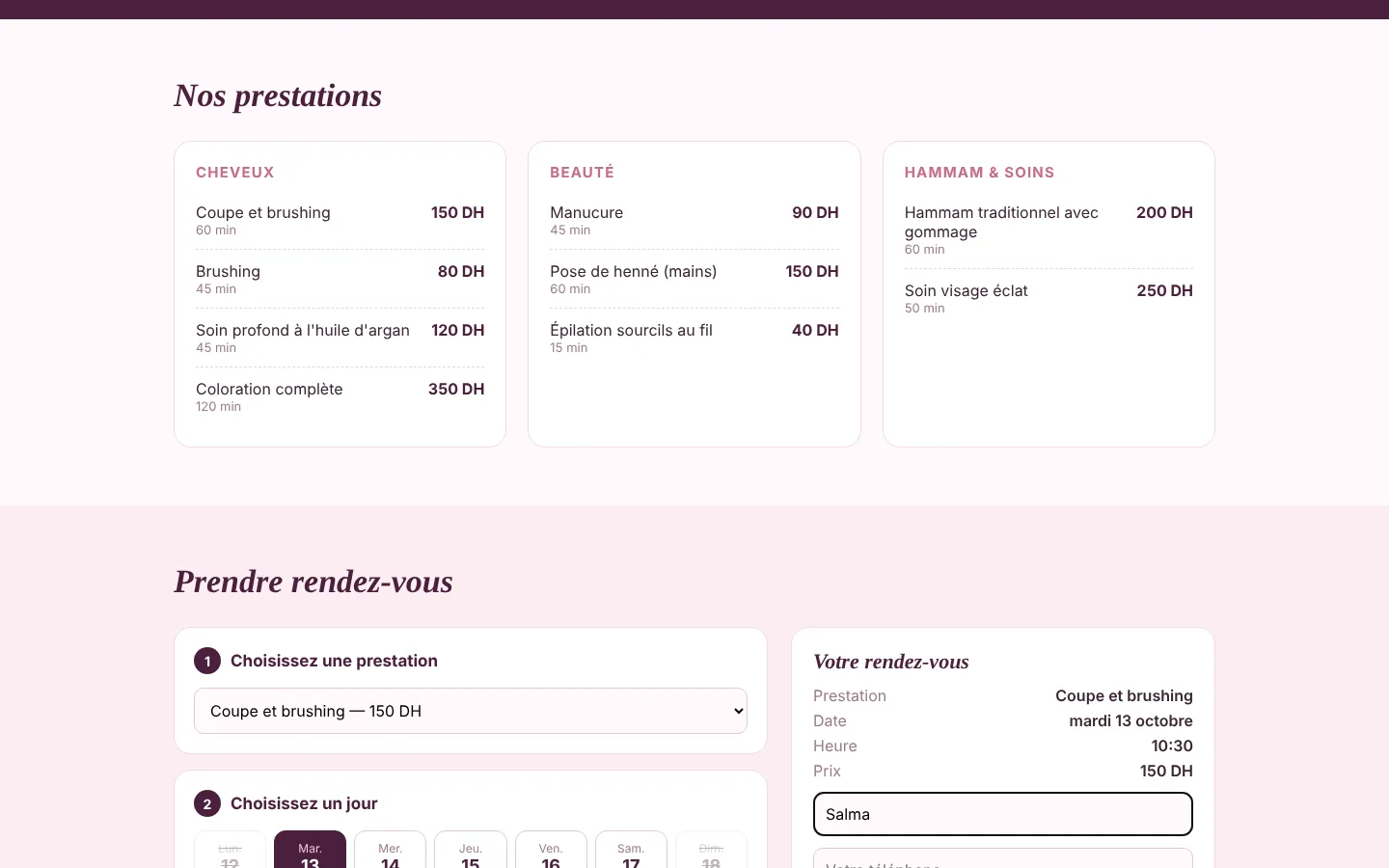Click the "40 DH" price
Screen dimensions: 1389x868
[815, 330]
